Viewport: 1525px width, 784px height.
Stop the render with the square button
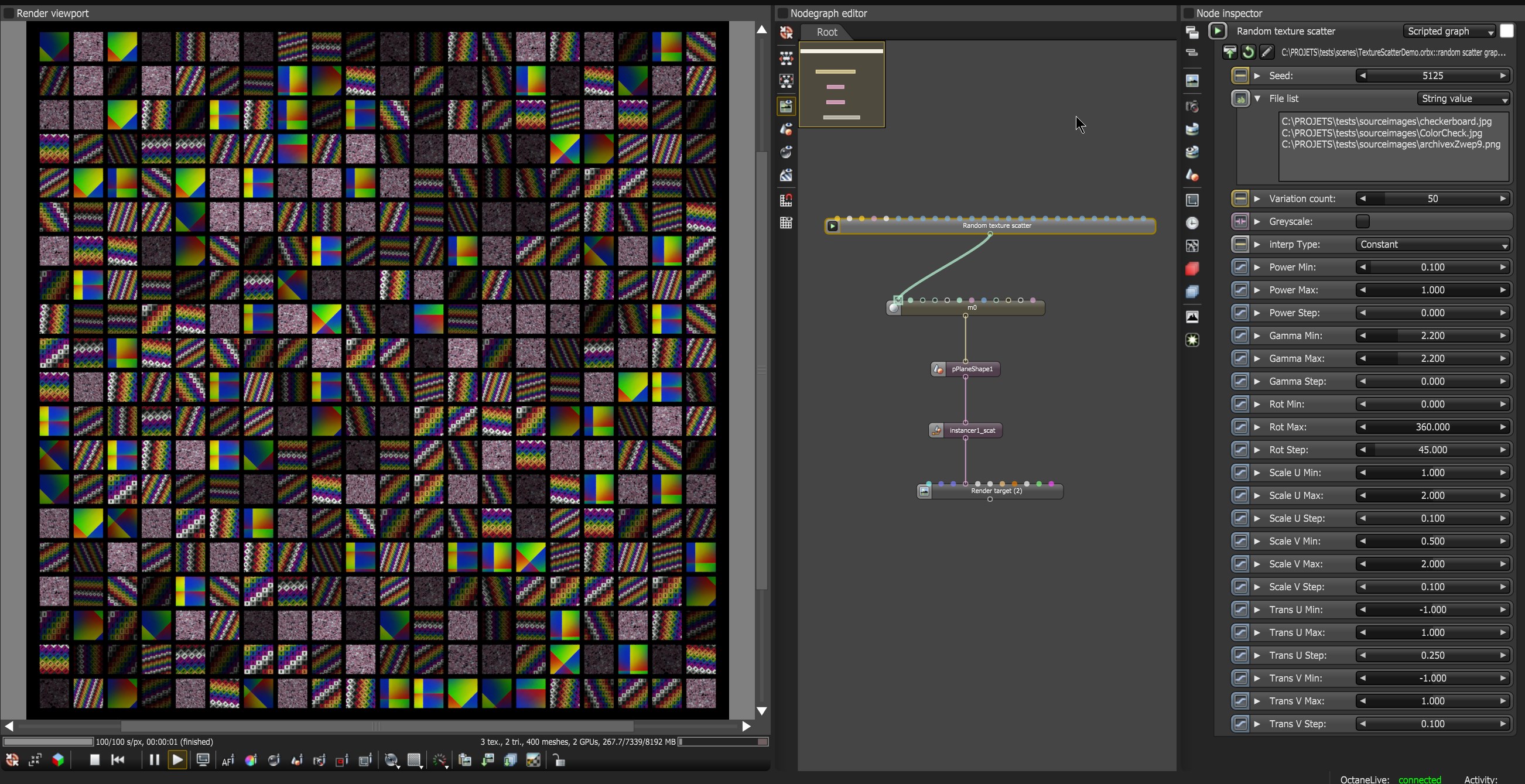click(94, 760)
